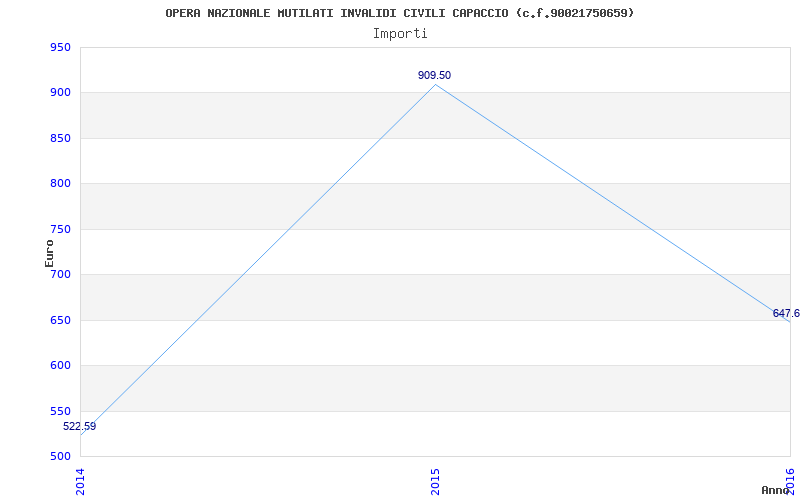
Task: Click the 600 y-axis value
Action: [60, 366]
